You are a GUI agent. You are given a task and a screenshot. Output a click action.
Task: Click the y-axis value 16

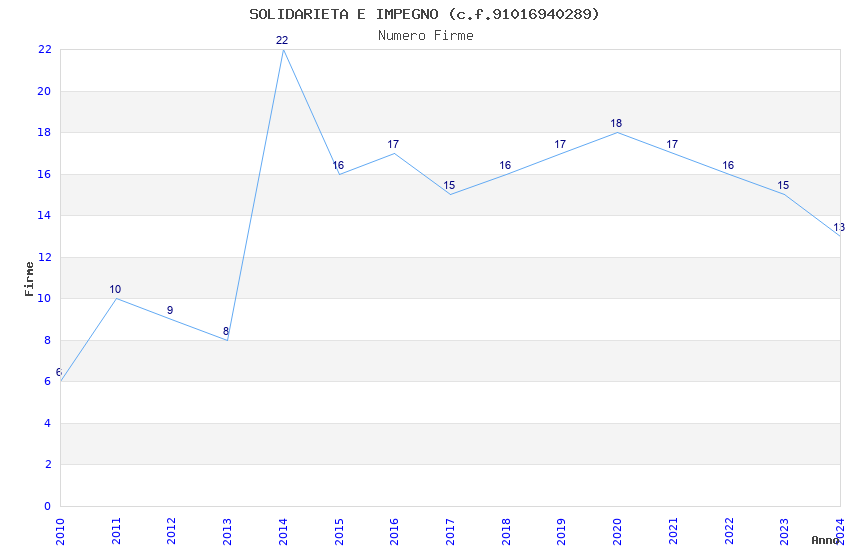(44, 174)
